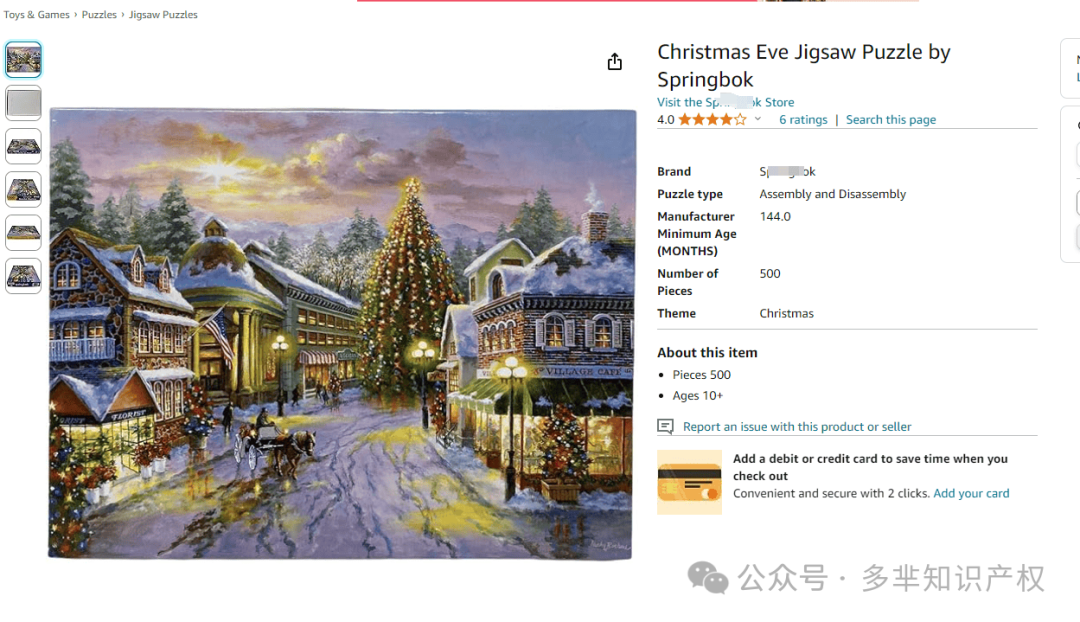Open the 6 ratings link

click(x=803, y=120)
